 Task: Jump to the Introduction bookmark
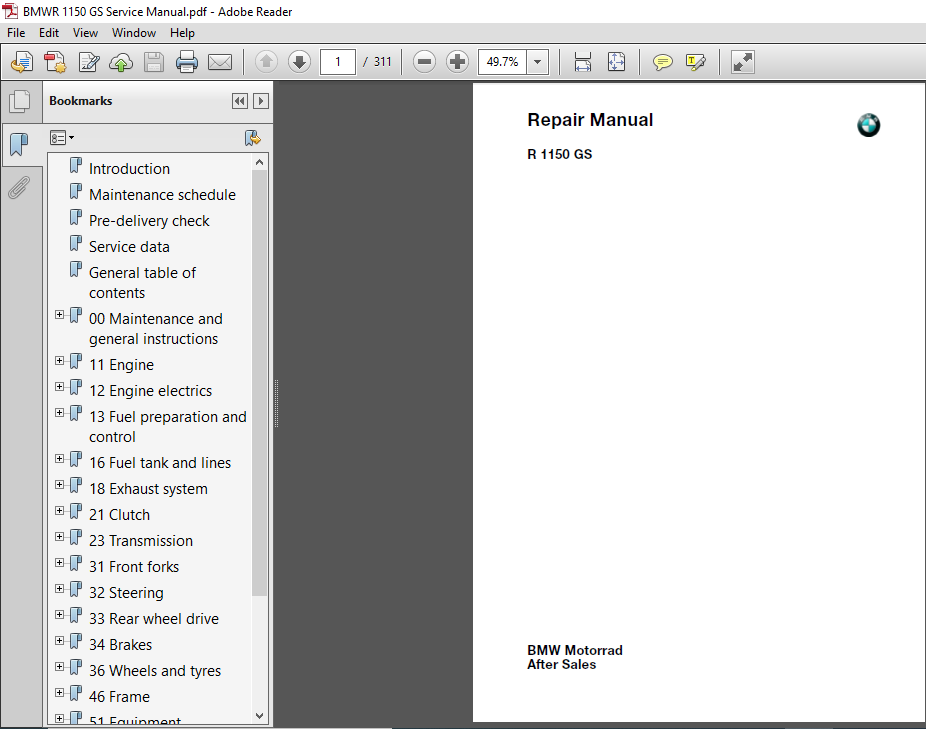click(129, 169)
